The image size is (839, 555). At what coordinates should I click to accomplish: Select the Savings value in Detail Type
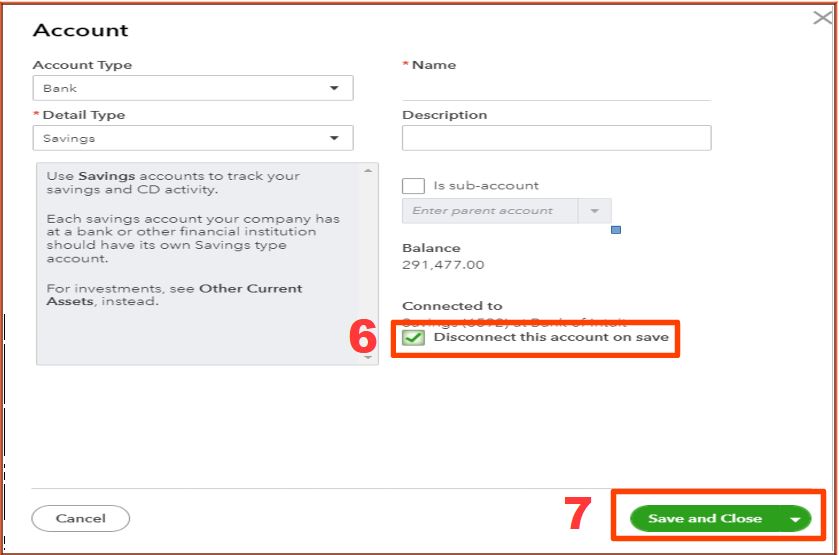coord(70,138)
